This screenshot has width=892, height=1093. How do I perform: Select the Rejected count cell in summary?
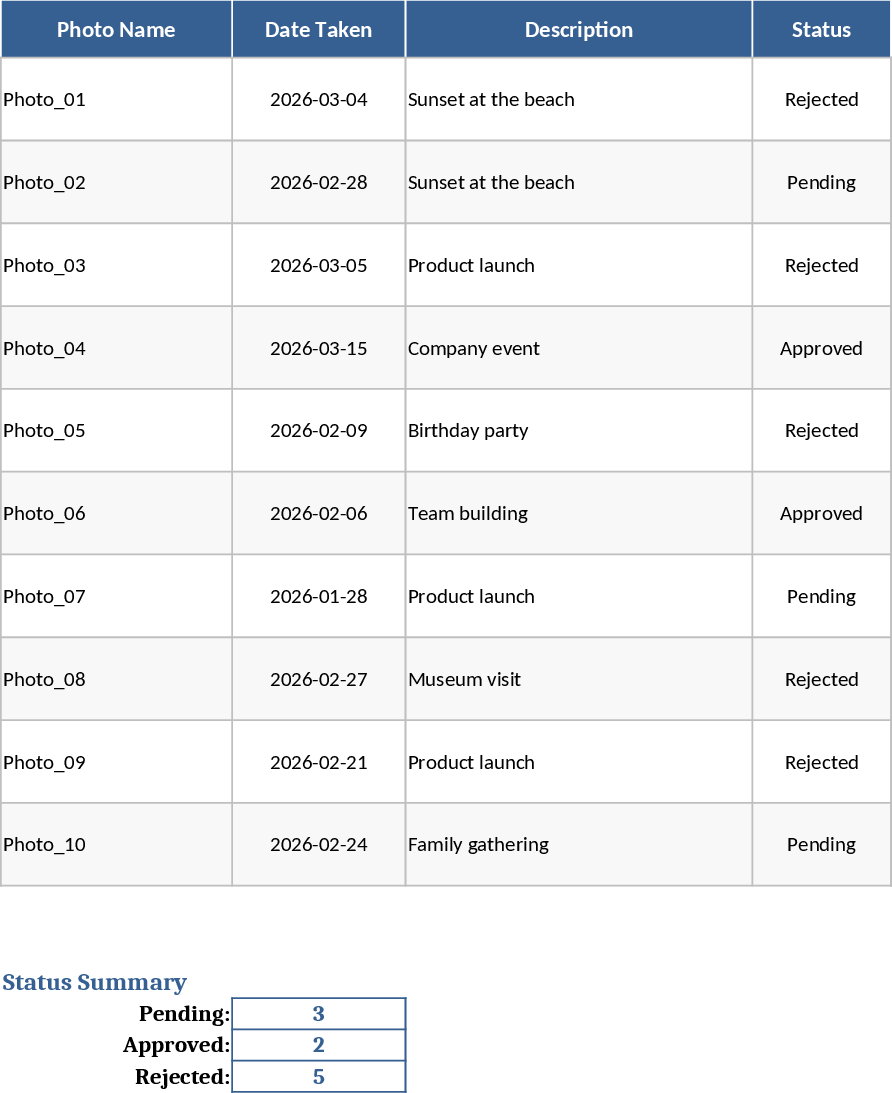pos(318,1077)
